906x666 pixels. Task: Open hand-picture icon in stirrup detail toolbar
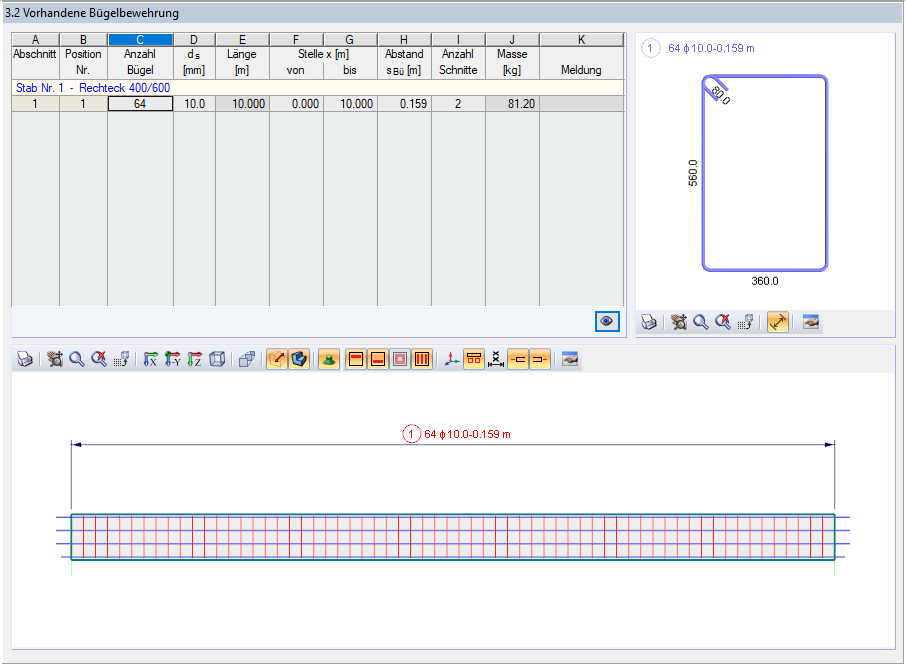(x=811, y=322)
